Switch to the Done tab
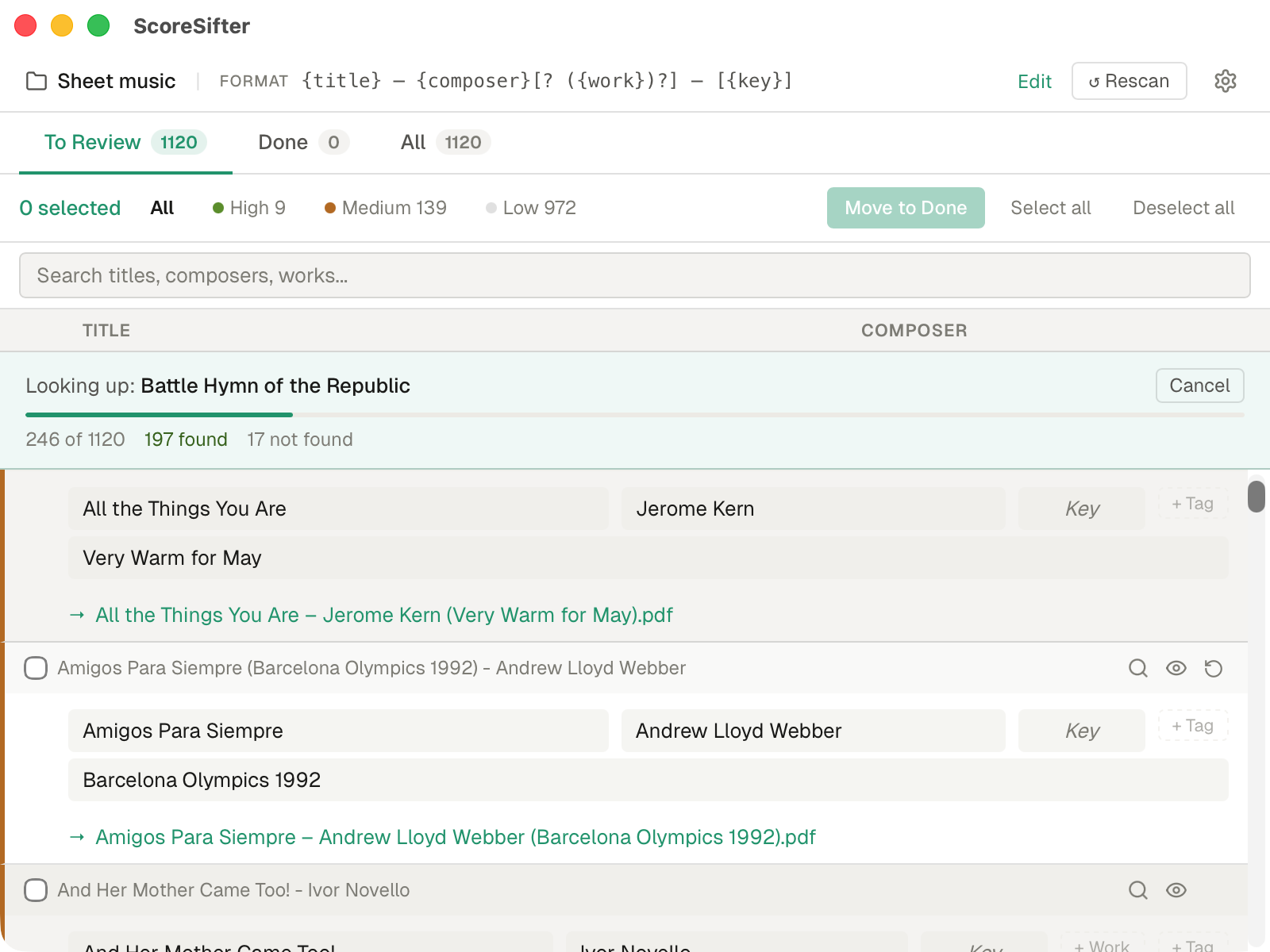The height and width of the screenshot is (952, 1270). (302, 142)
